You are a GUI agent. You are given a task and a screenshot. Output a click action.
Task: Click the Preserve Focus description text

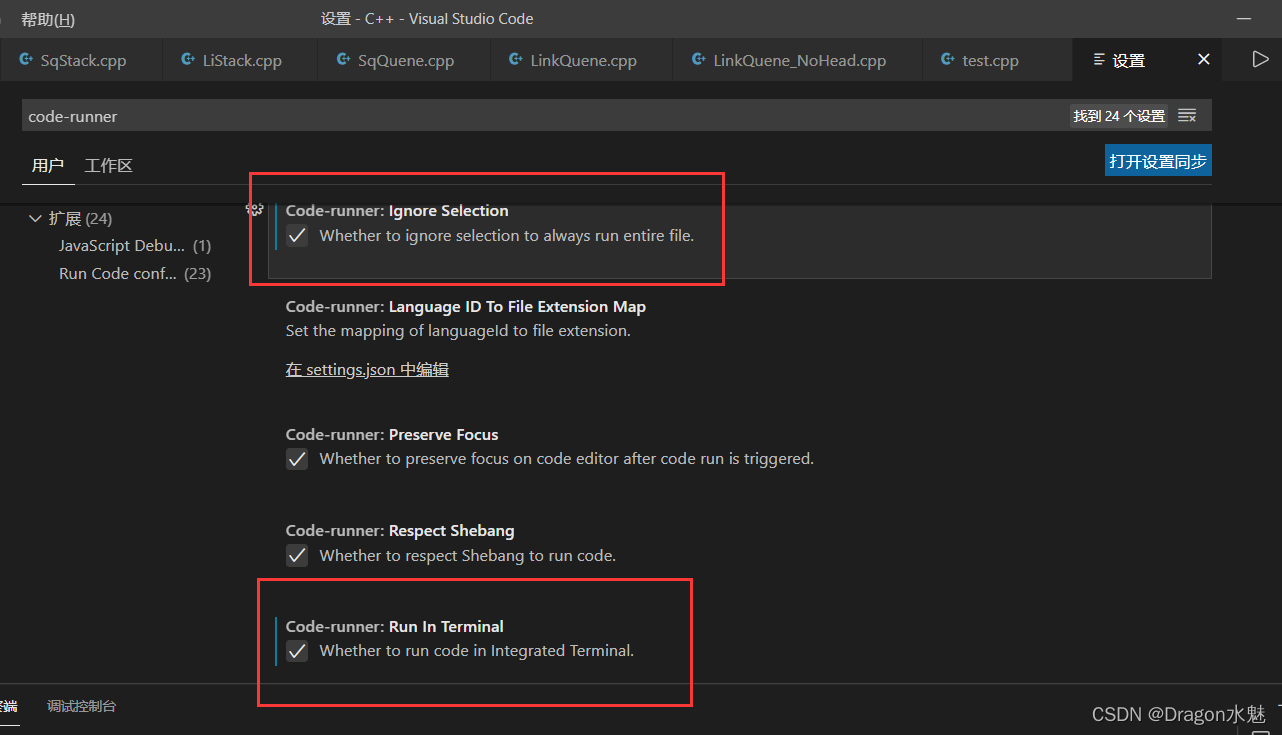point(567,459)
